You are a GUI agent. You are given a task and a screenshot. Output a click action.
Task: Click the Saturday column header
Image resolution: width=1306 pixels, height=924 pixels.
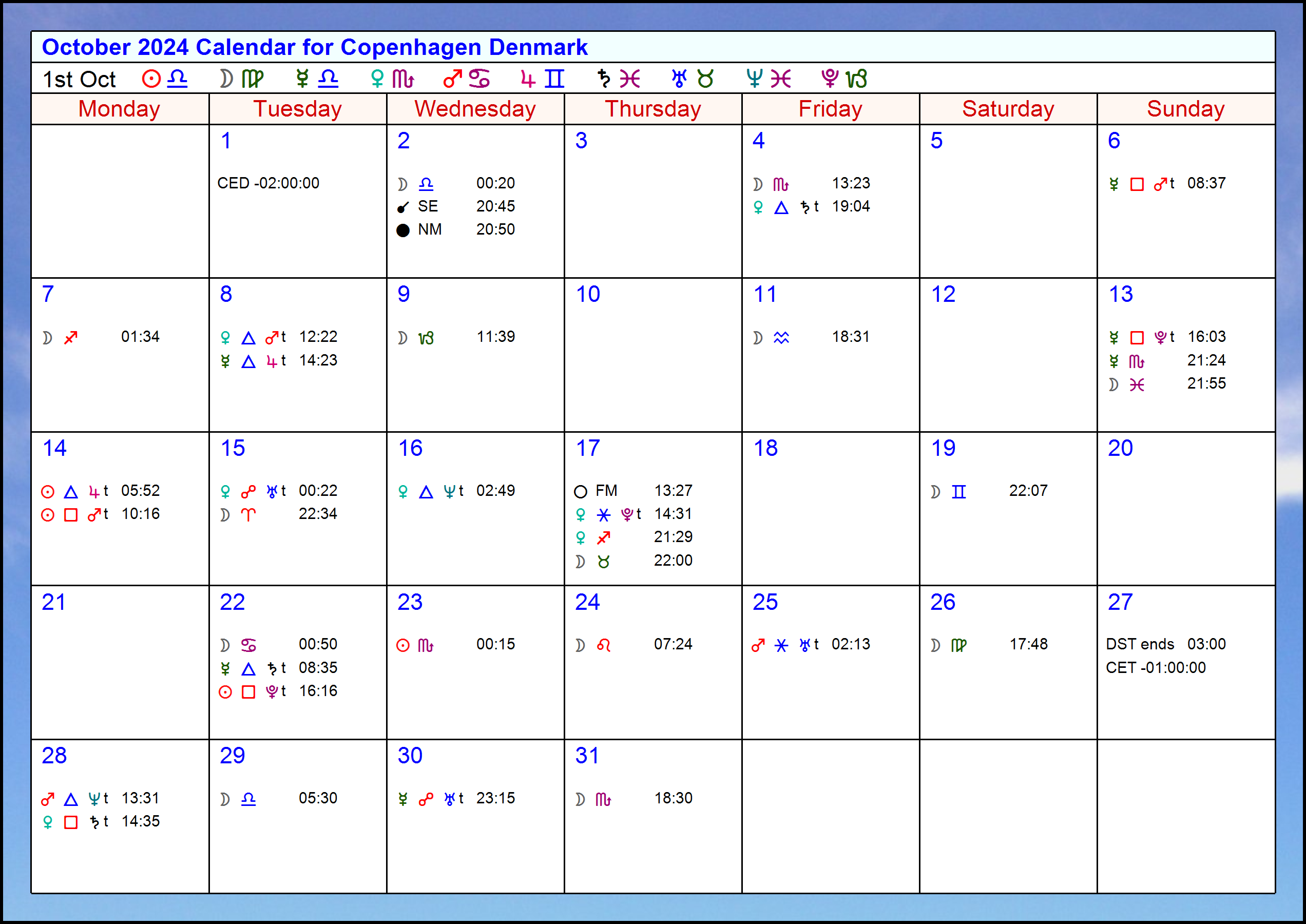pyautogui.click(x=1008, y=109)
